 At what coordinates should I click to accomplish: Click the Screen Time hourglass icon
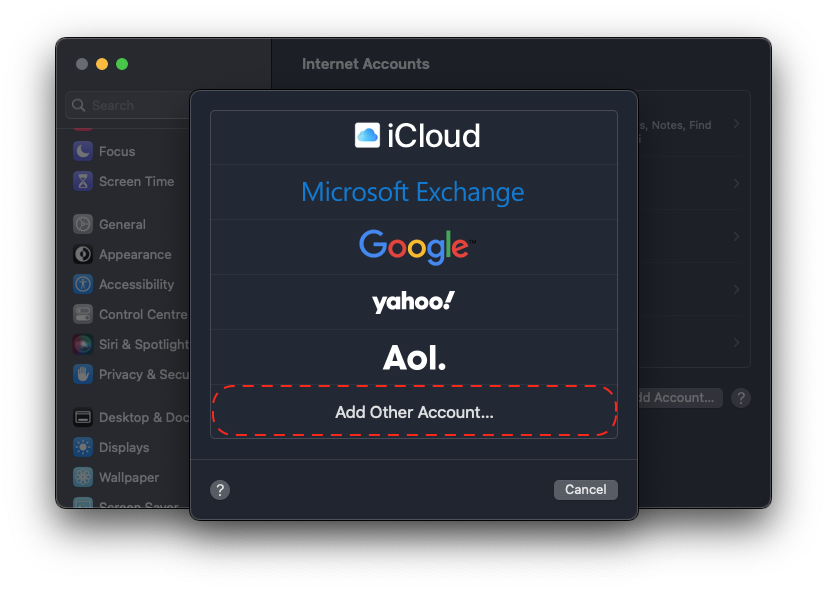coord(83,181)
